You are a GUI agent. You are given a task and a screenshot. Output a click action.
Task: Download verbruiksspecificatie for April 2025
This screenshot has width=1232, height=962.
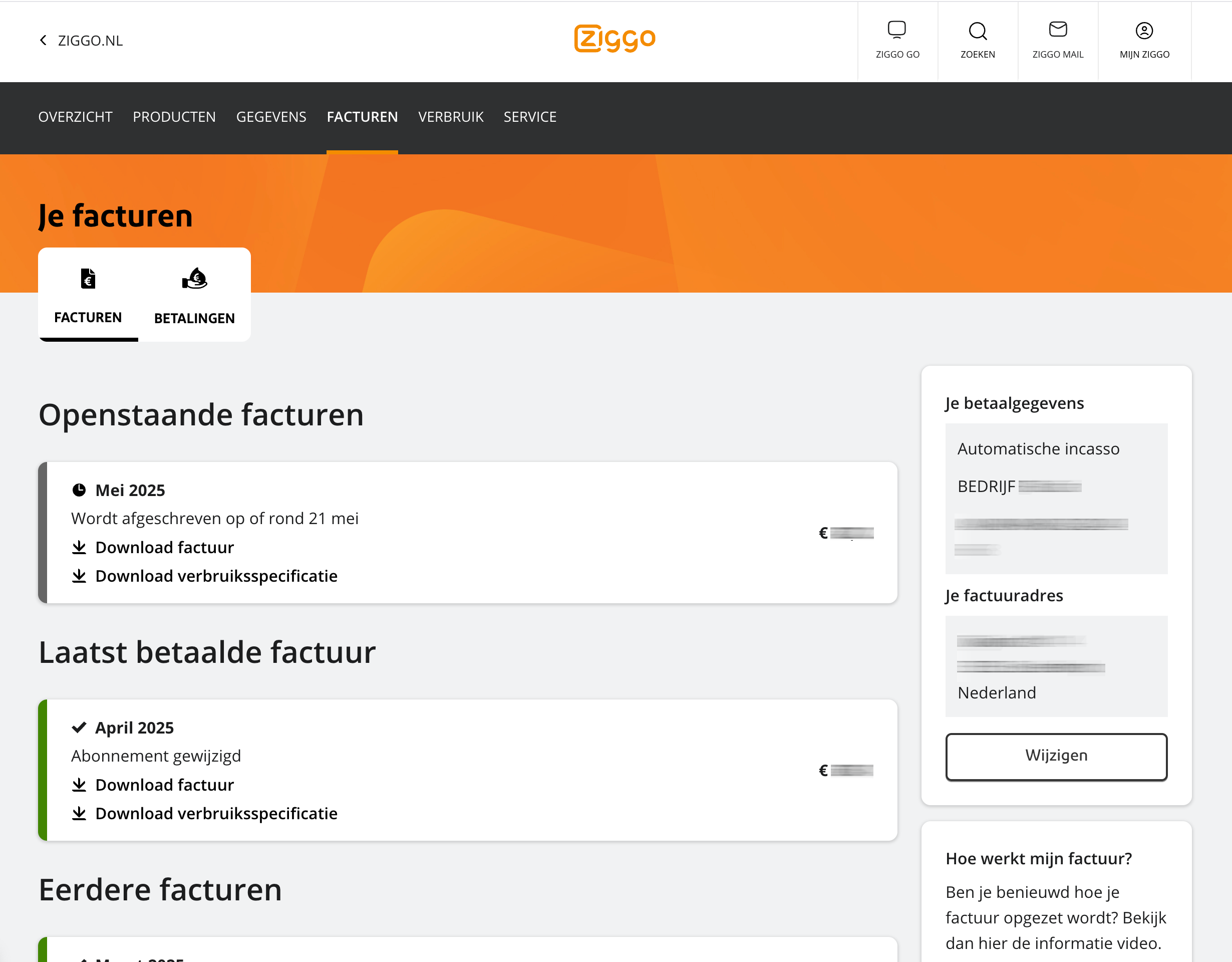coord(216,814)
